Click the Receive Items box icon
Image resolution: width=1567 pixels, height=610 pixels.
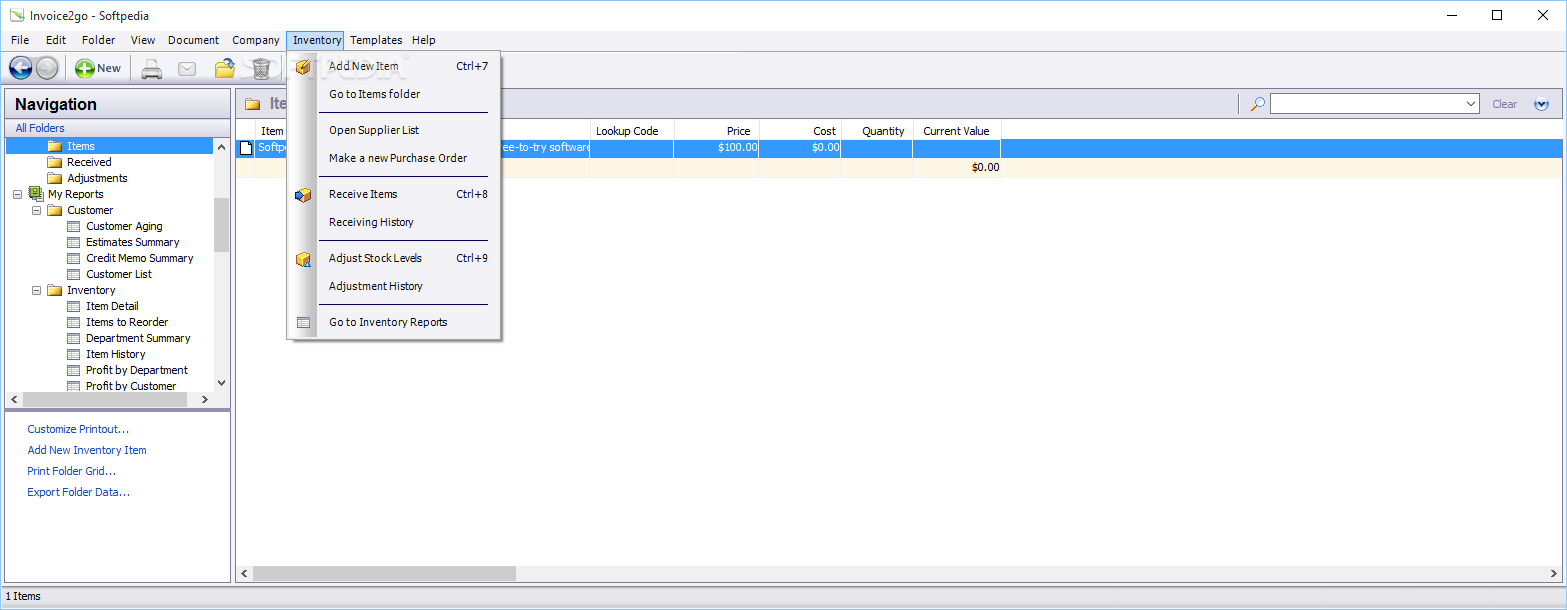[x=303, y=195]
